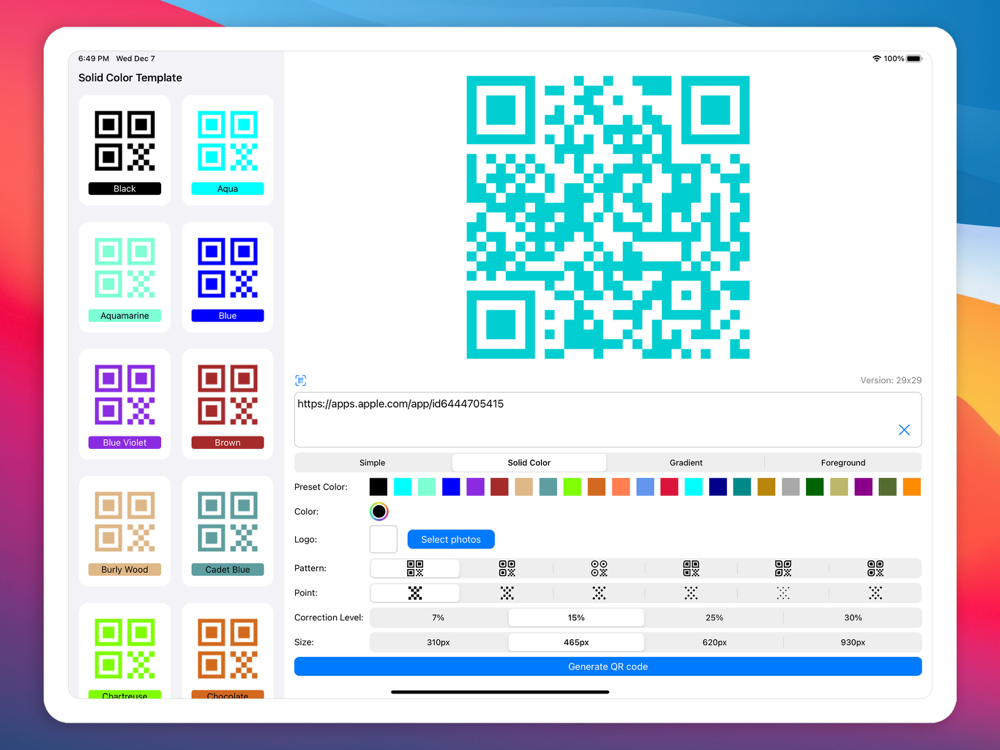Select the fourth Pattern style option
The width and height of the screenshot is (1000, 750).
point(691,568)
